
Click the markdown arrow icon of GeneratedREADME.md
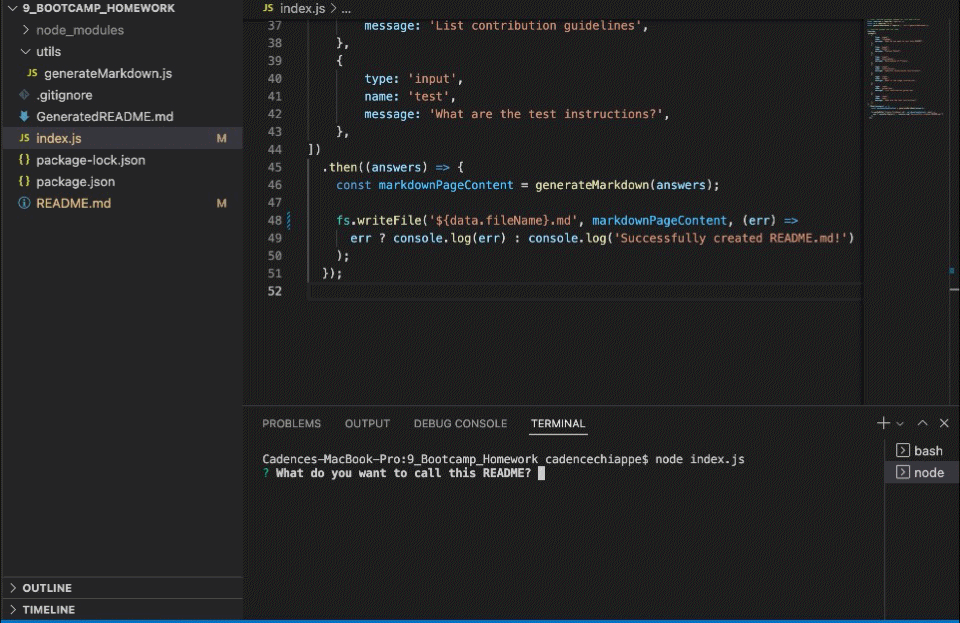click(x=24, y=116)
